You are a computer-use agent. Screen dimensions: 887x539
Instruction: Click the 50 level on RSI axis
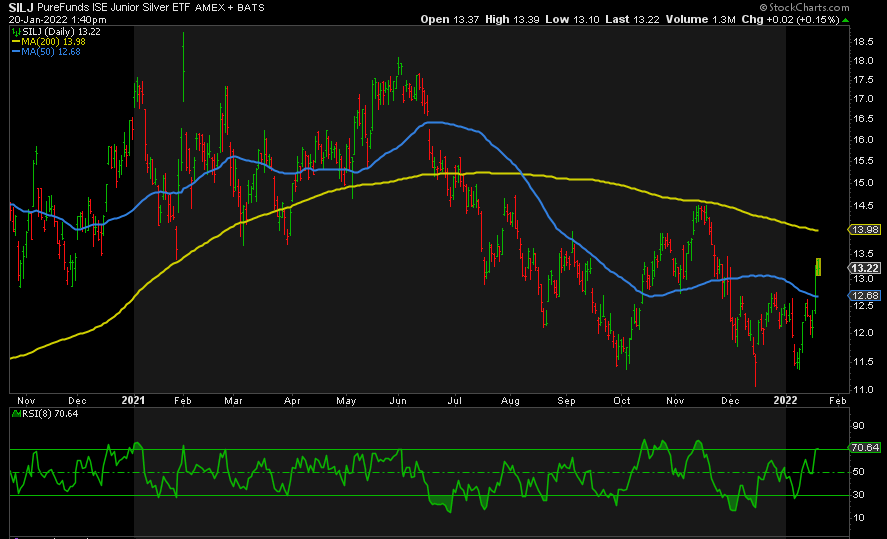(859, 472)
